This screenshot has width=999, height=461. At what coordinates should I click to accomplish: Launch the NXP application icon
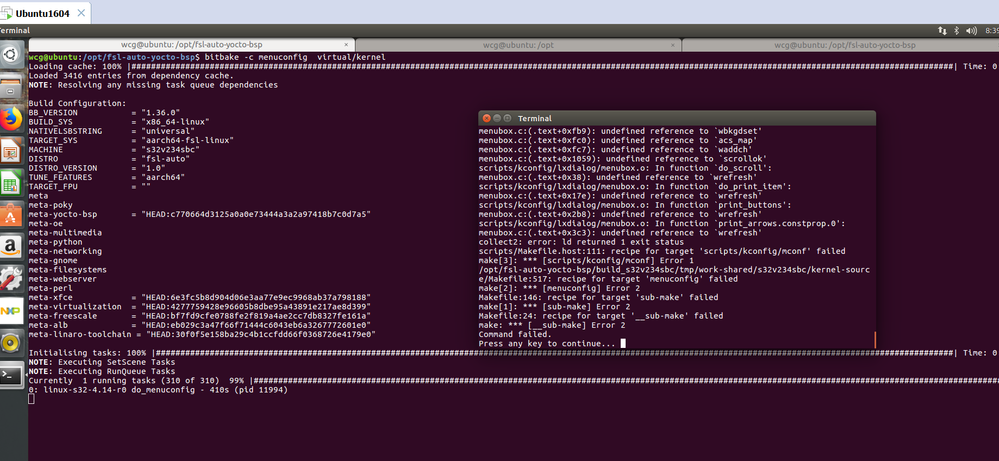pyautogui.click(x=11, y=311)
